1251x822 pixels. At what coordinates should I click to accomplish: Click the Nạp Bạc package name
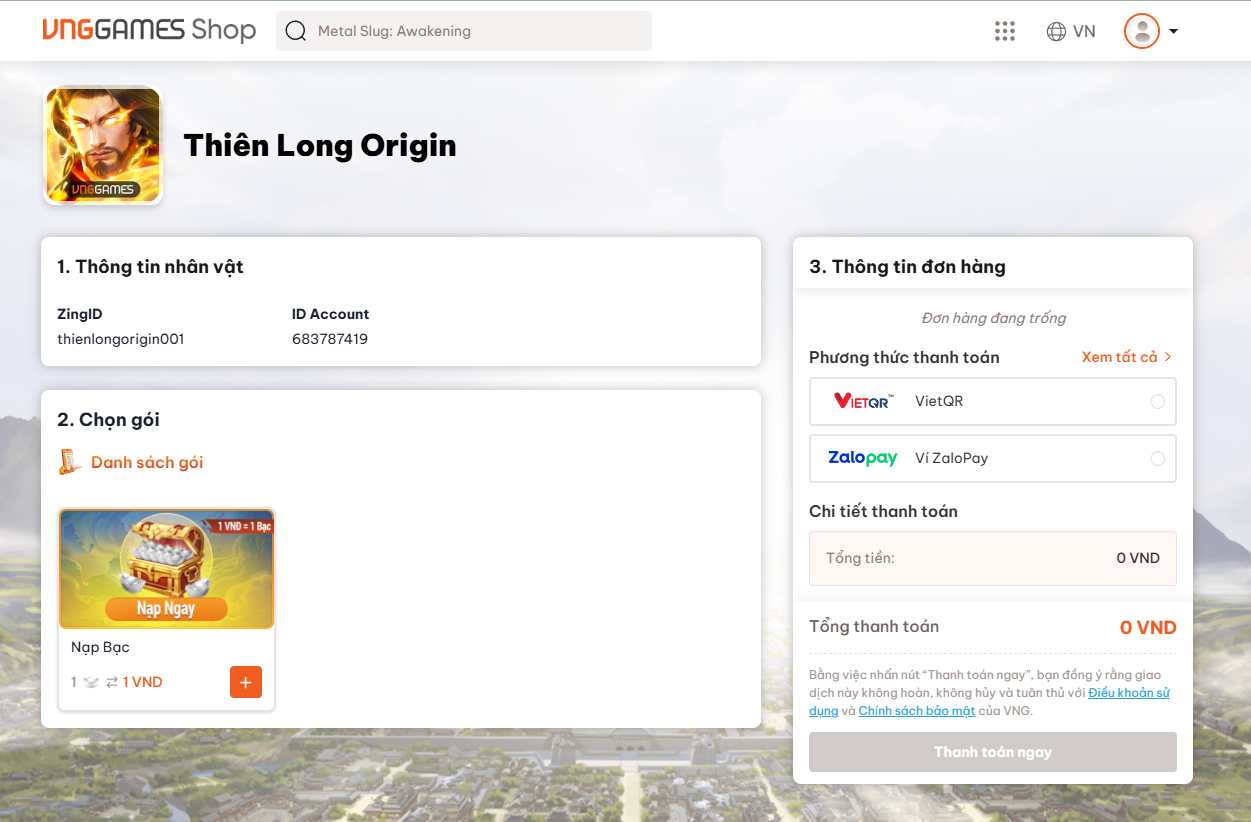(x=100, y=647)
